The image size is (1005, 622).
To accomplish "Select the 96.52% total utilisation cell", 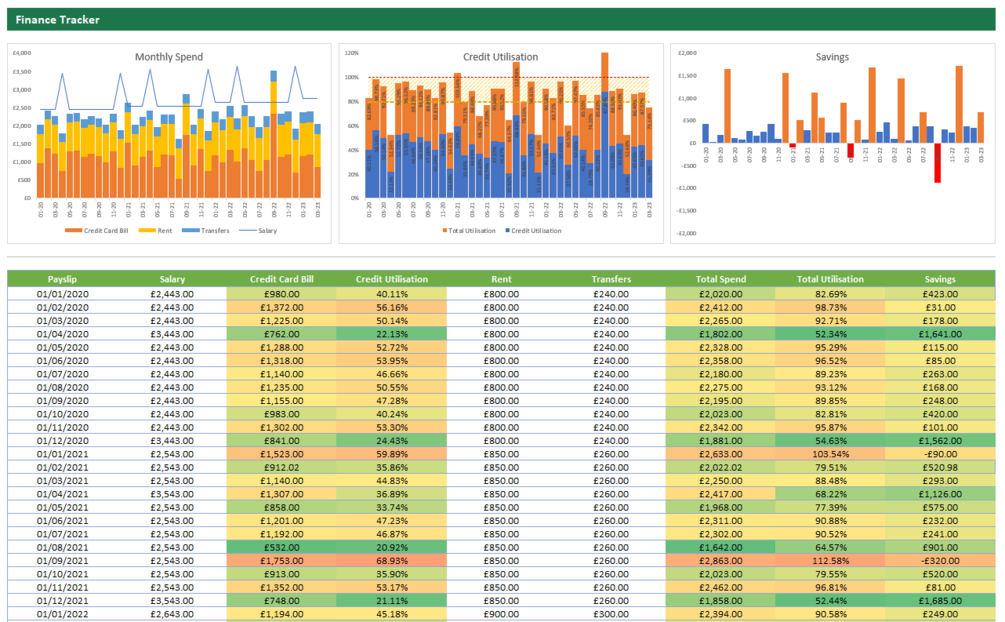I will click(x=830, y=361).
